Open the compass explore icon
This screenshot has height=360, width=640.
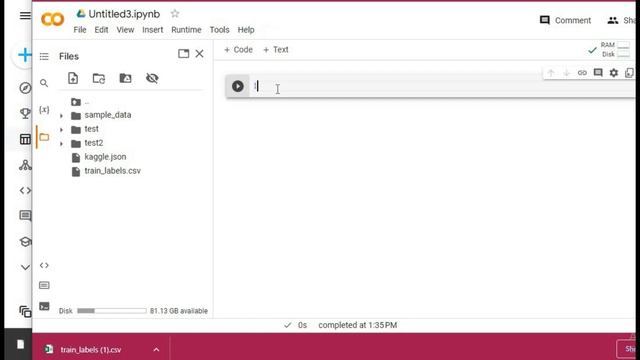click(25, 88)
